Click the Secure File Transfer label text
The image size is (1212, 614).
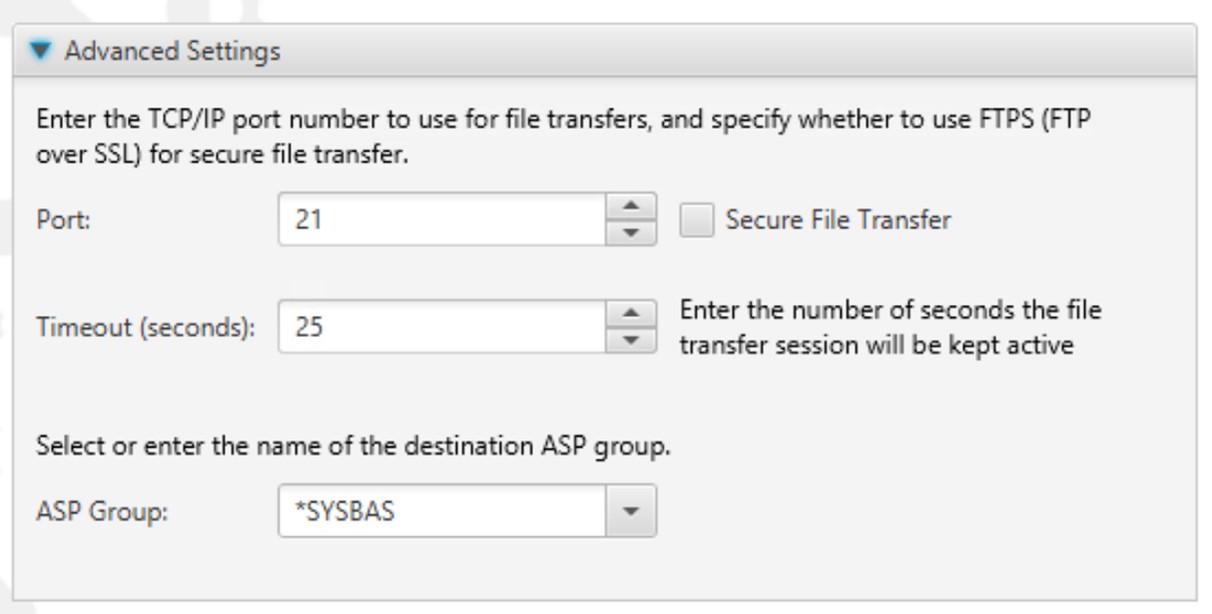837,220
